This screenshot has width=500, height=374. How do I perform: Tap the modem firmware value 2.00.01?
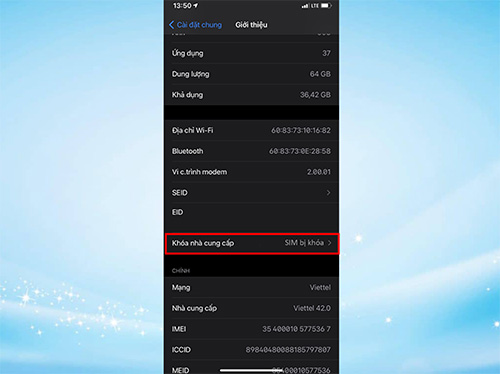click(x=319, y=172)
